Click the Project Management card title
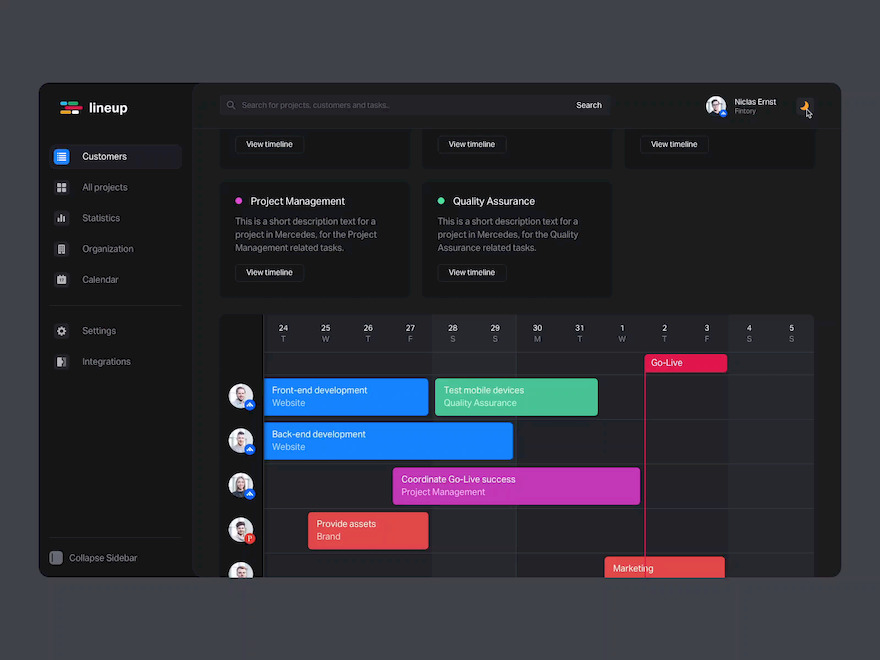Viewport: 880px width, 660px height. pos(297,201)
